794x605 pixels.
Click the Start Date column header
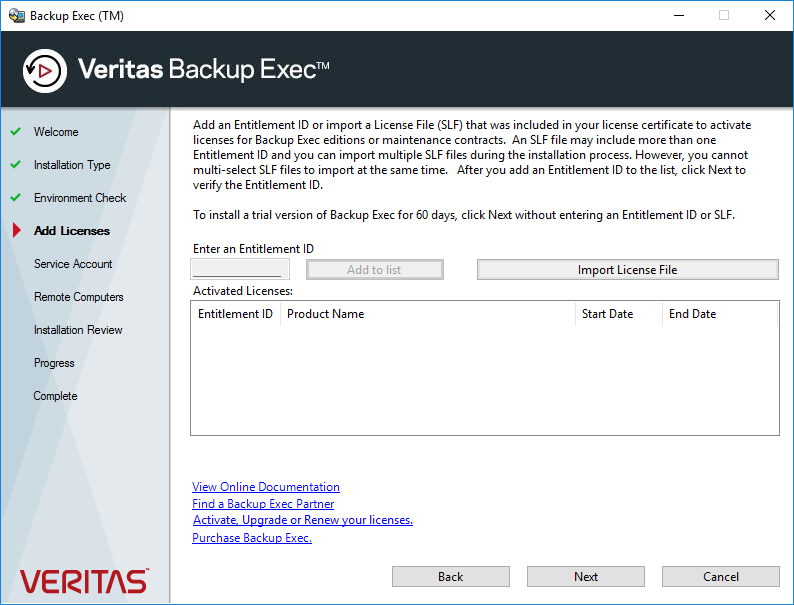(x=619, y=314)
